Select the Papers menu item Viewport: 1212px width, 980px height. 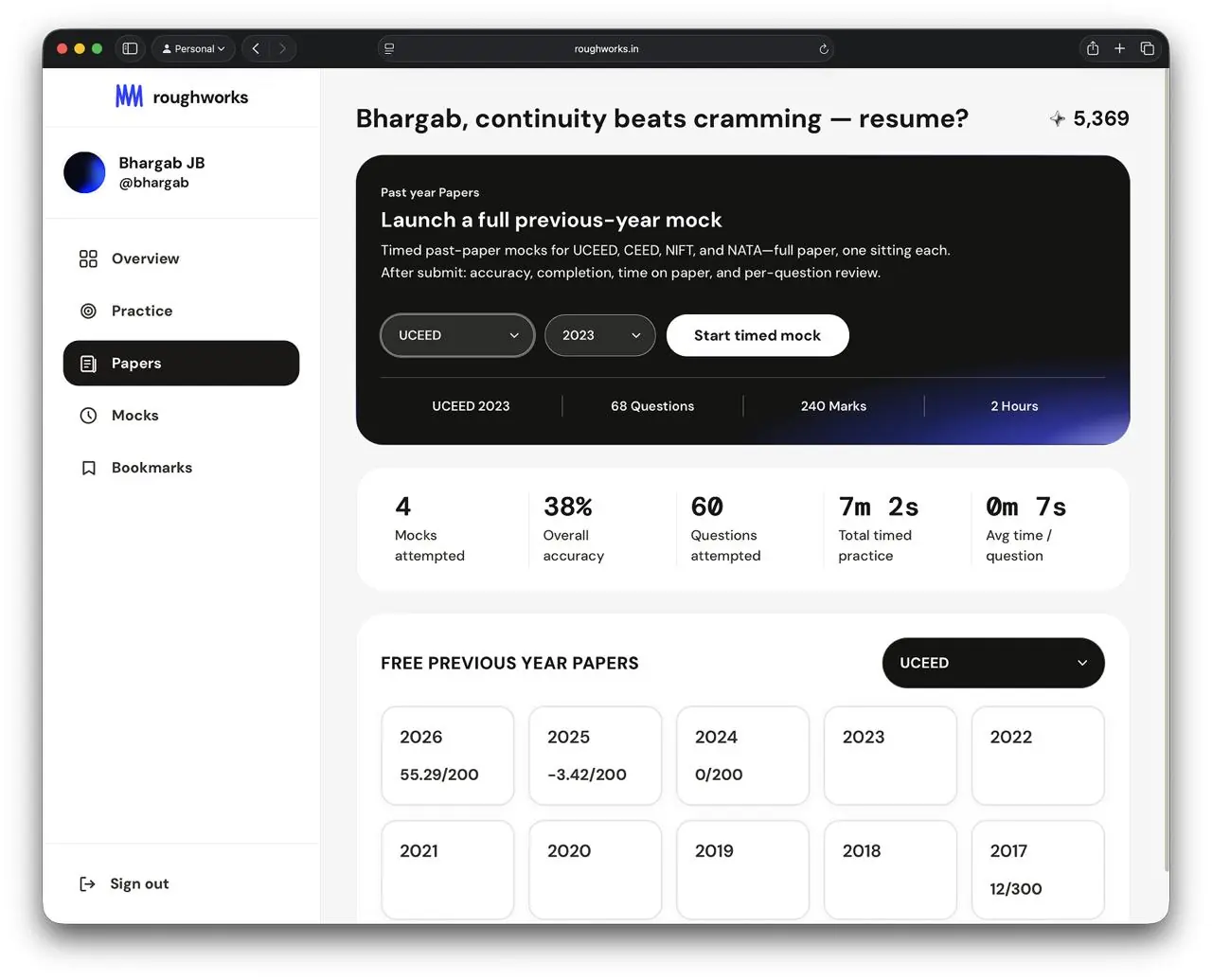click(181, 363)
